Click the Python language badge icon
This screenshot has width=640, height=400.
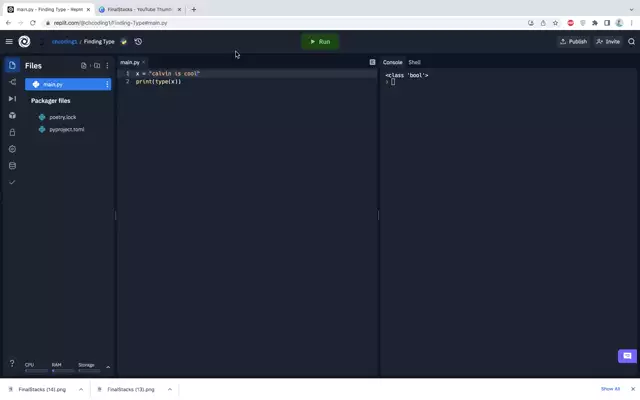(x=124, y=42)
